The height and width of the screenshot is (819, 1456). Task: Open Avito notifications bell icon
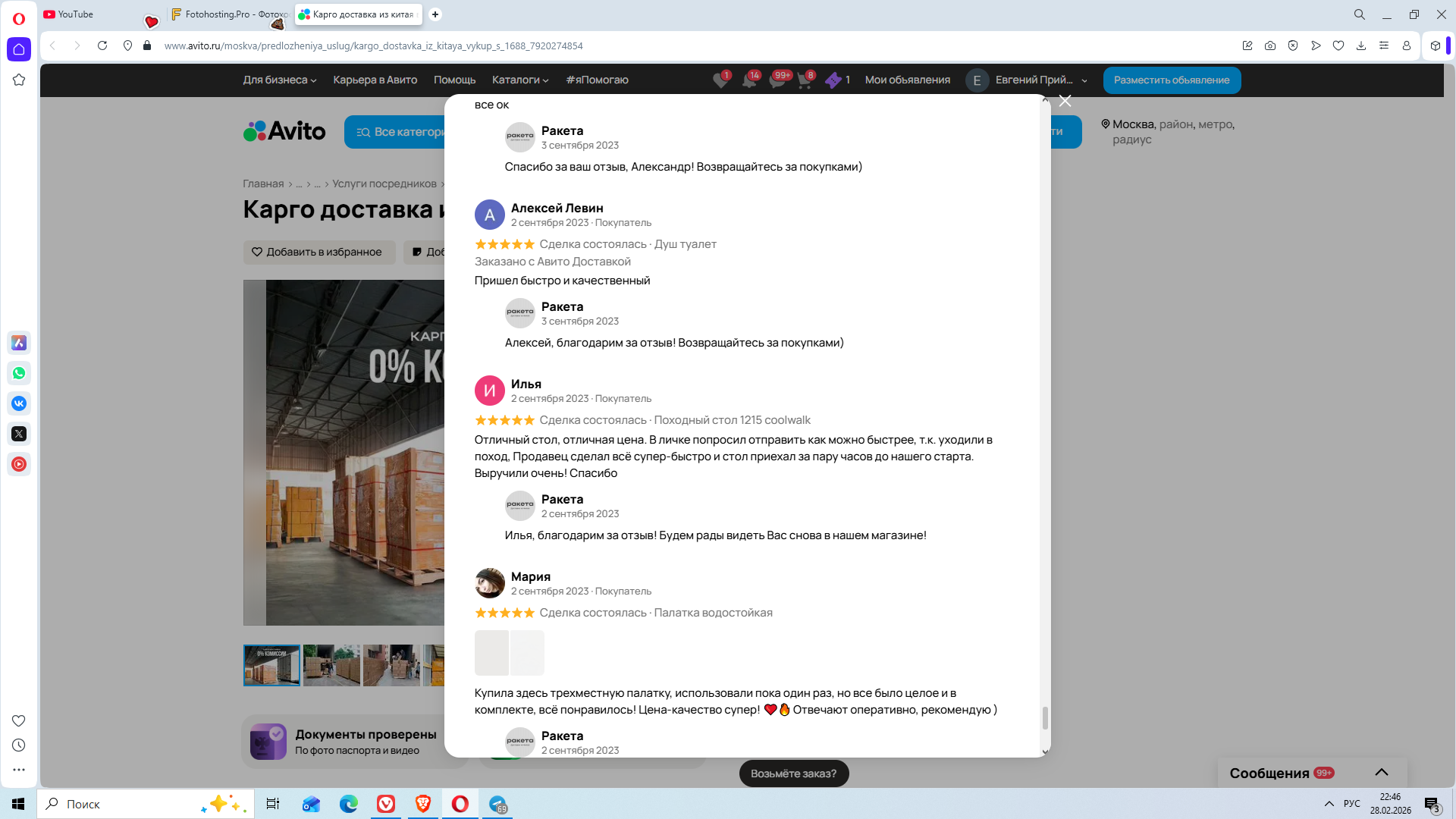pos(748,80)
